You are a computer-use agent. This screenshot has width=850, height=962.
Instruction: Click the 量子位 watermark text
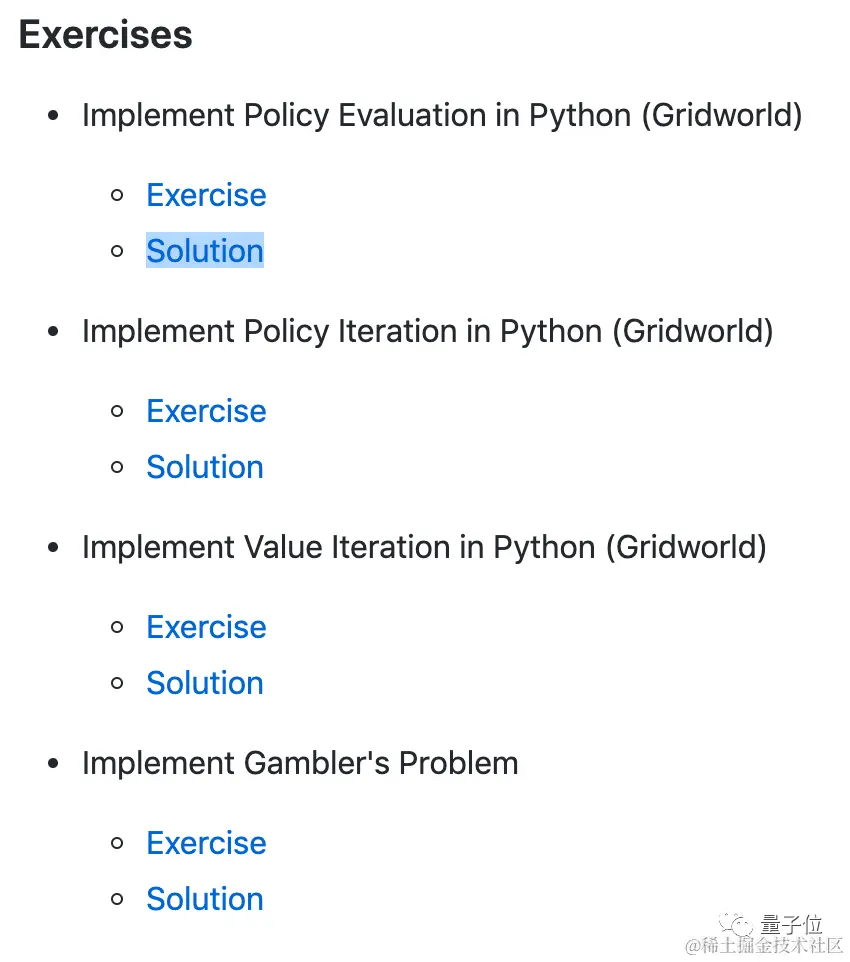pyautogui.click(x=792, y=923)
